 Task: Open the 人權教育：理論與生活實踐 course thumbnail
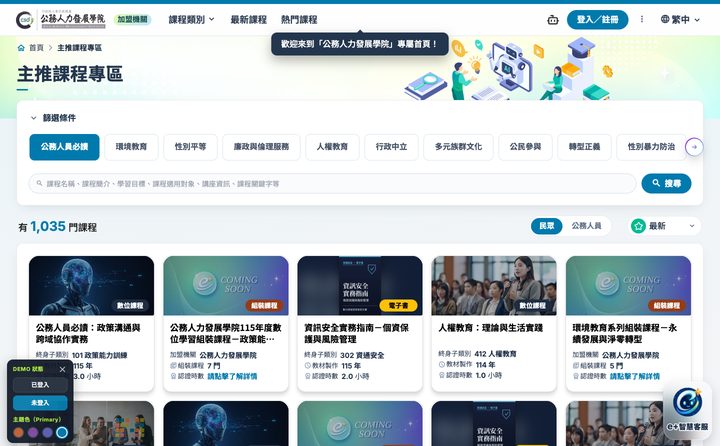tap(494, 286)
